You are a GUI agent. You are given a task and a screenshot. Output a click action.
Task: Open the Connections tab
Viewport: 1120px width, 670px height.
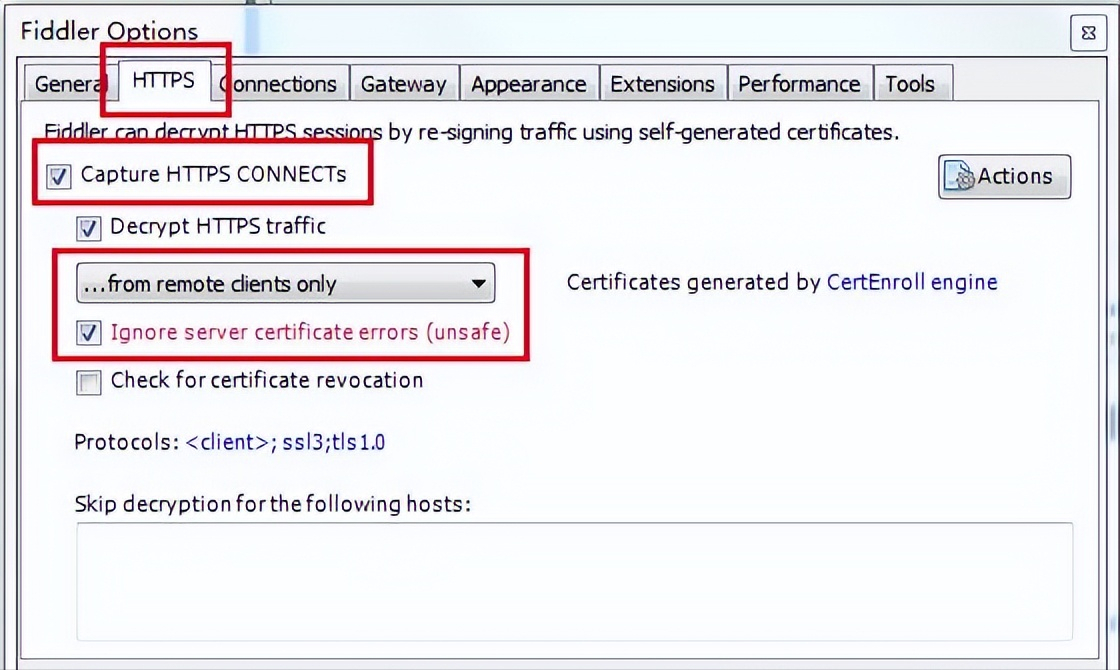pos(280,84)
